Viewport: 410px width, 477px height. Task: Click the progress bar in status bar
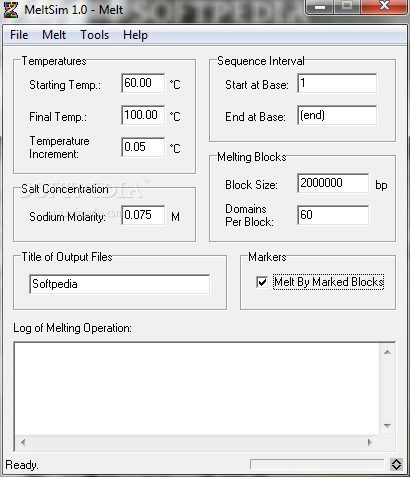click(317, 464)
